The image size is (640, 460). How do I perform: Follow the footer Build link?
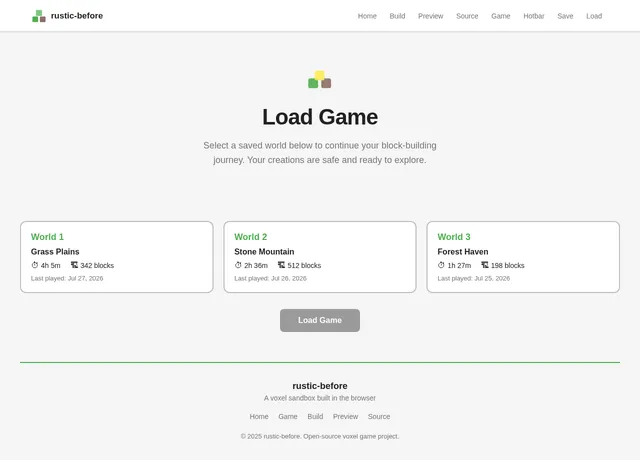click(x=315, y=416)
